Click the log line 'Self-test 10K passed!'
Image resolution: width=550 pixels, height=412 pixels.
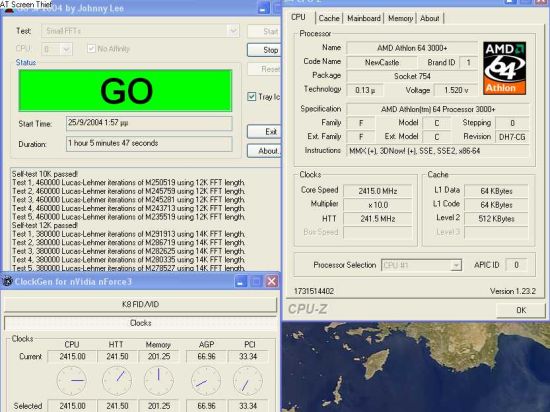point(45,174)
